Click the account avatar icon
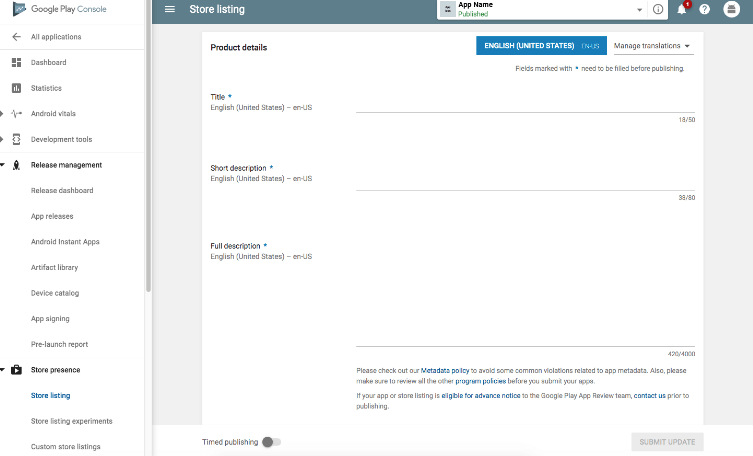753x456 pixels. tap(731, 9)
